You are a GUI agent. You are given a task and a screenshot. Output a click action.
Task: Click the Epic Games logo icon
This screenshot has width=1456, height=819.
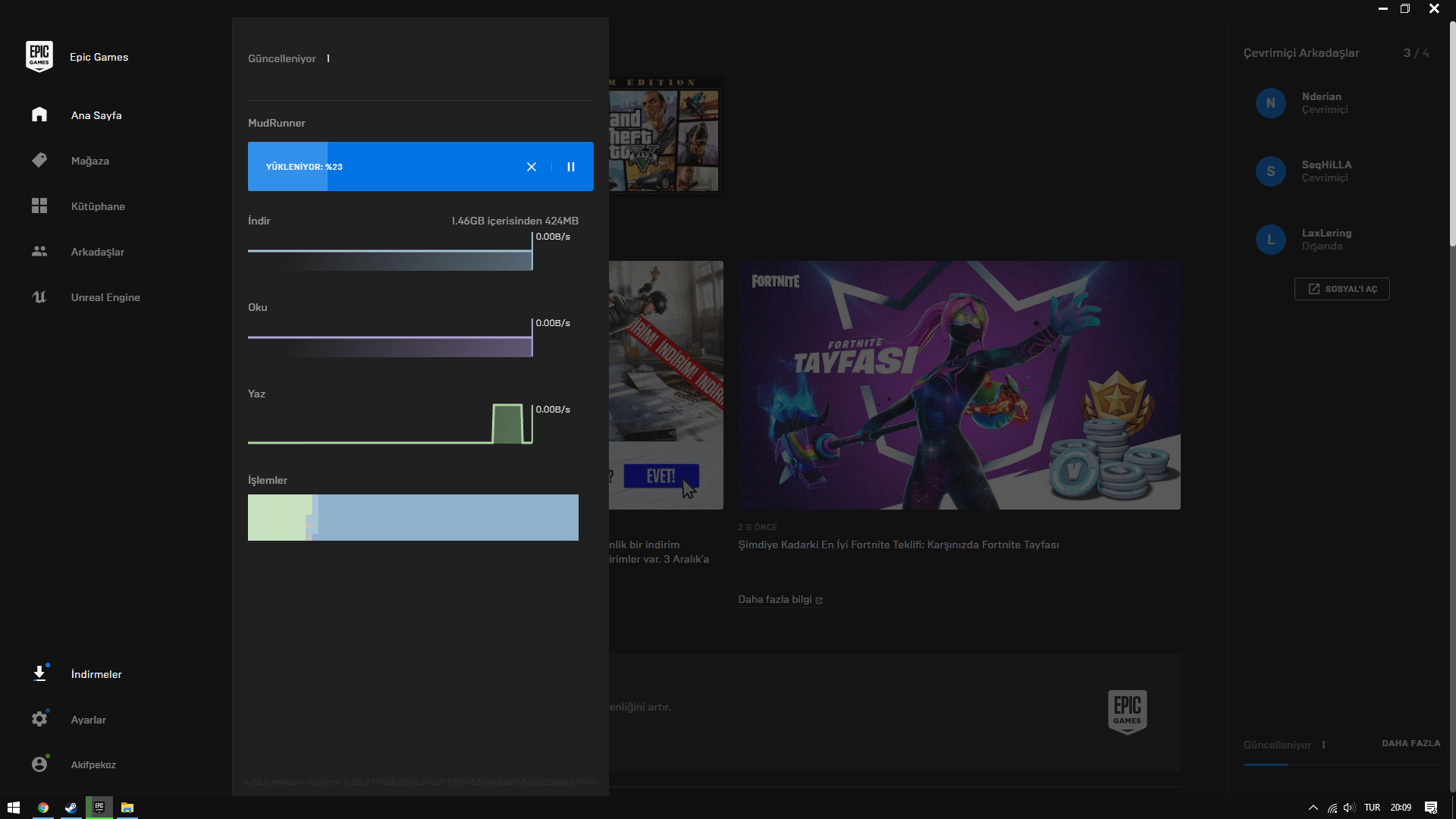pyautogui.click(x=39, y=57)
